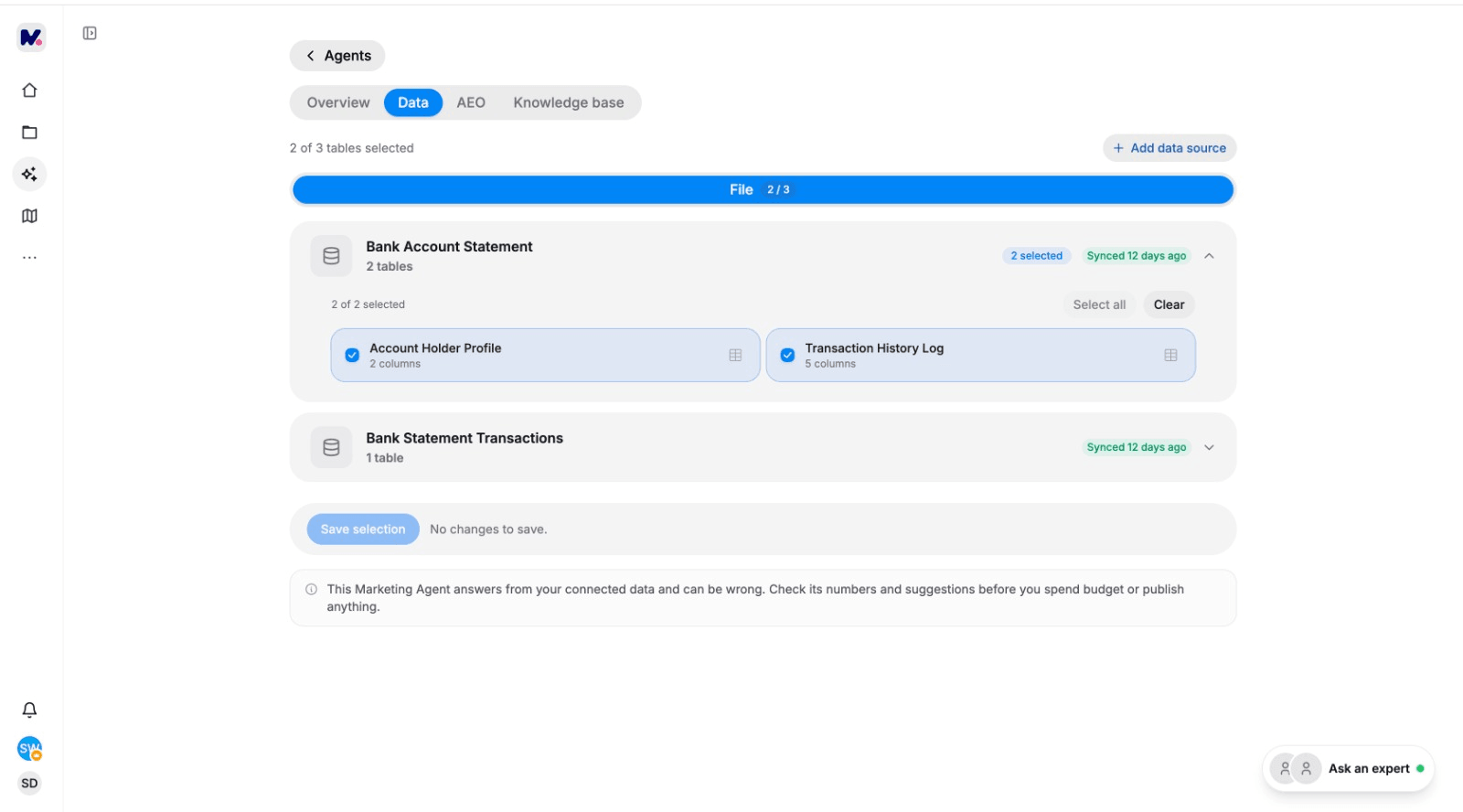Open the folder icon in sidebar
Viewport: 1463px width, 812px height.
pos(29,133)
